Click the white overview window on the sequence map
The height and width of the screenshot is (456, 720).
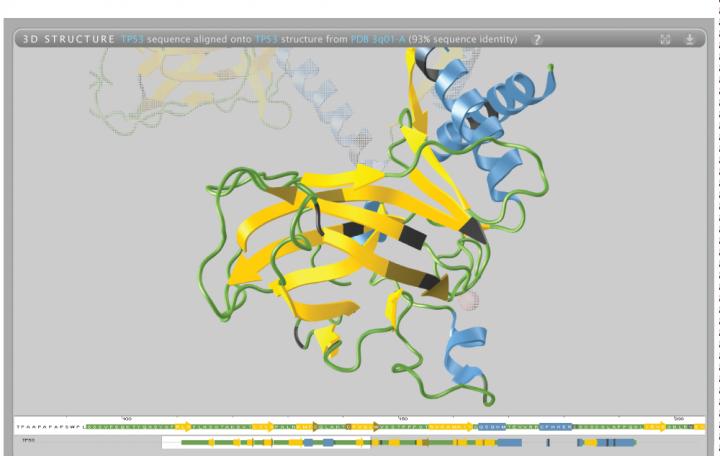[266, 442]
